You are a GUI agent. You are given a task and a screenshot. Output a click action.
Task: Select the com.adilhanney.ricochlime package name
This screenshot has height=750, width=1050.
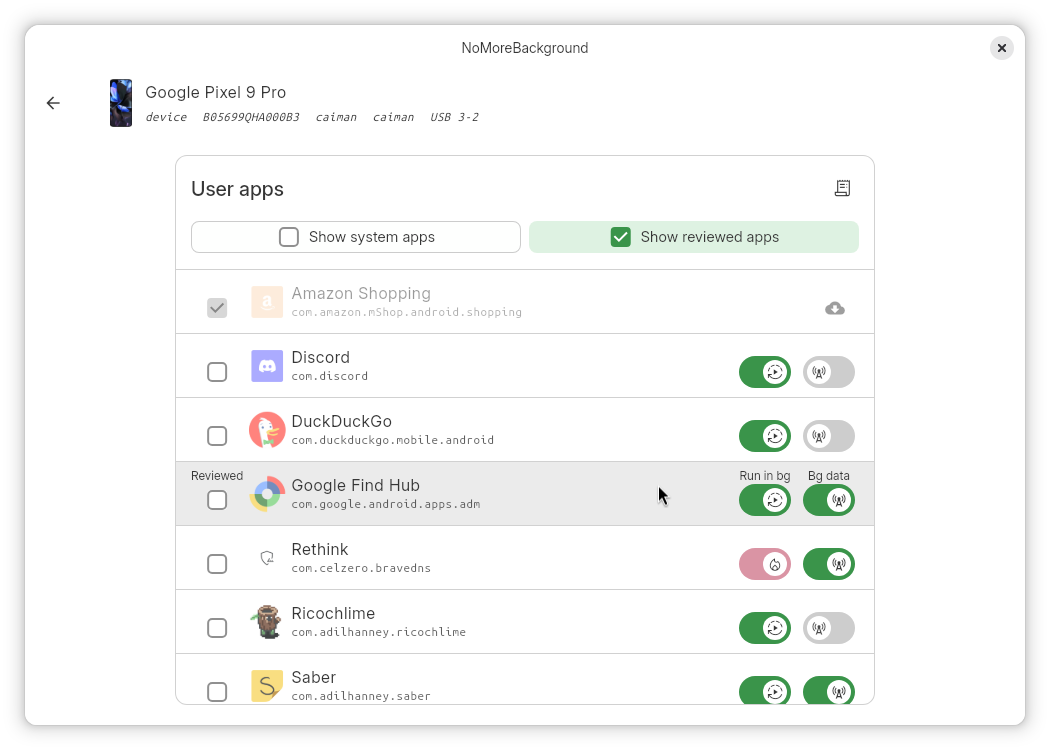378,632
